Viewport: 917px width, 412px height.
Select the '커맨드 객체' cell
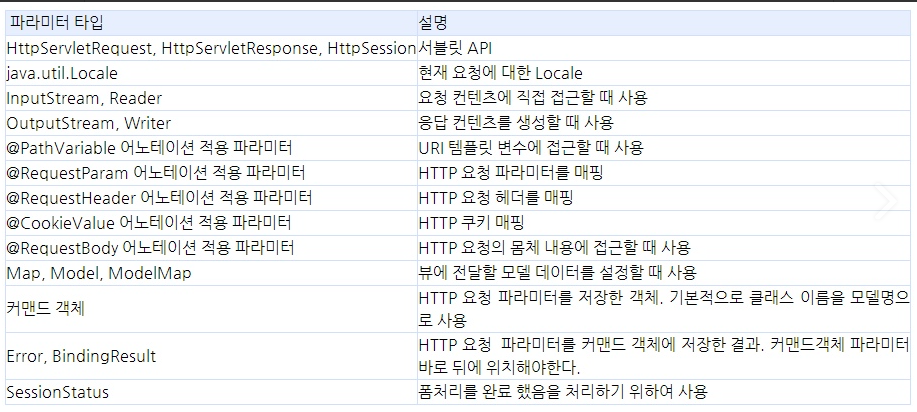211,309
